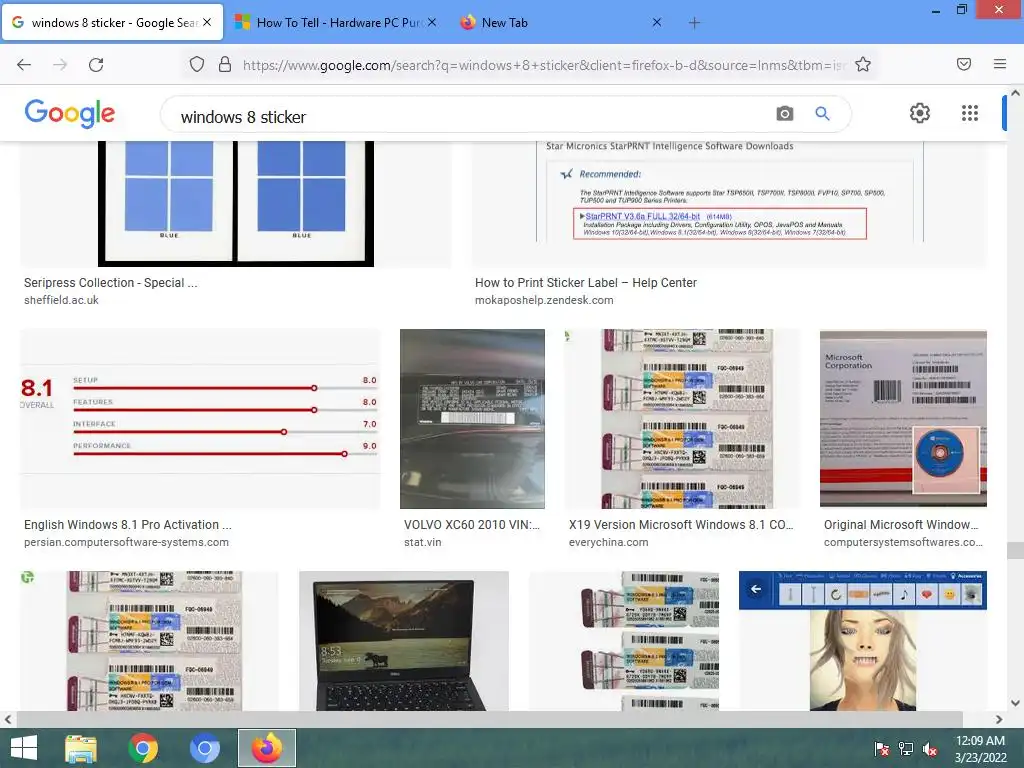The image size is (1024, 768).
Task: Click the vertical scrollbar thumb
Action: point(1015,551)
